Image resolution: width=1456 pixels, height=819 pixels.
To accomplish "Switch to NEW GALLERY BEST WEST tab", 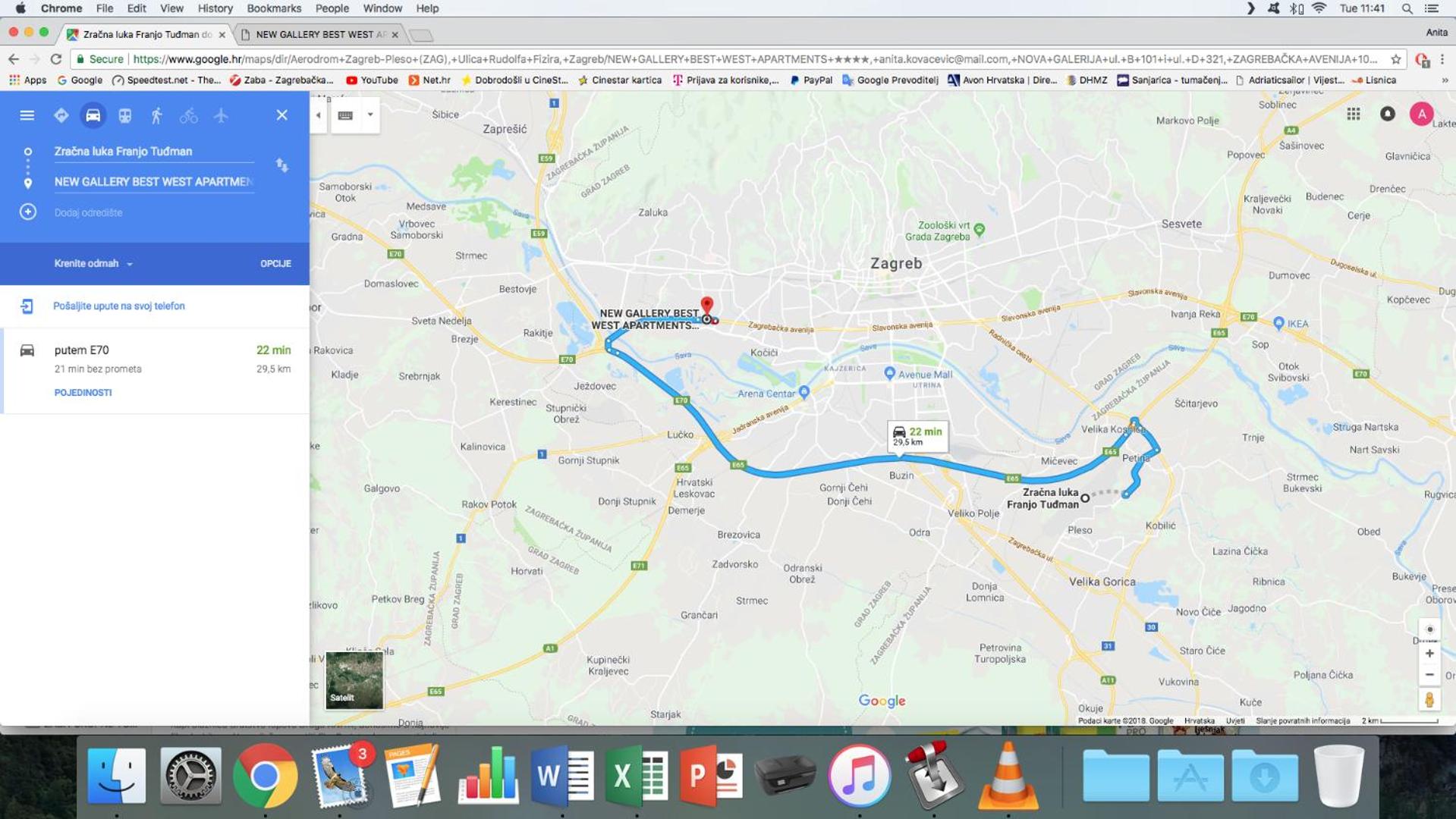I will click(319, 34).
